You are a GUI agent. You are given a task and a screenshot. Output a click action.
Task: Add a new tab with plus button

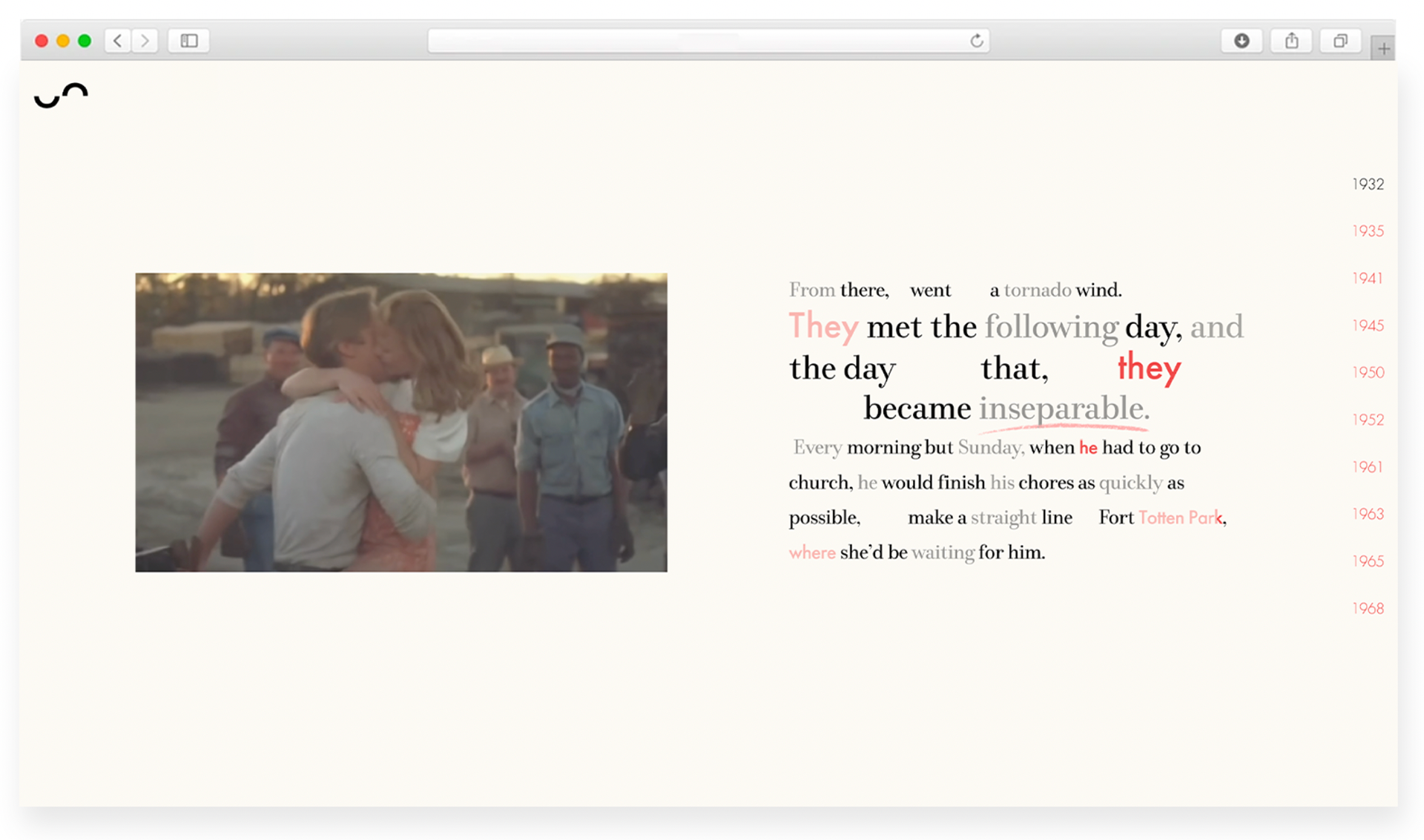[1383, 49]
